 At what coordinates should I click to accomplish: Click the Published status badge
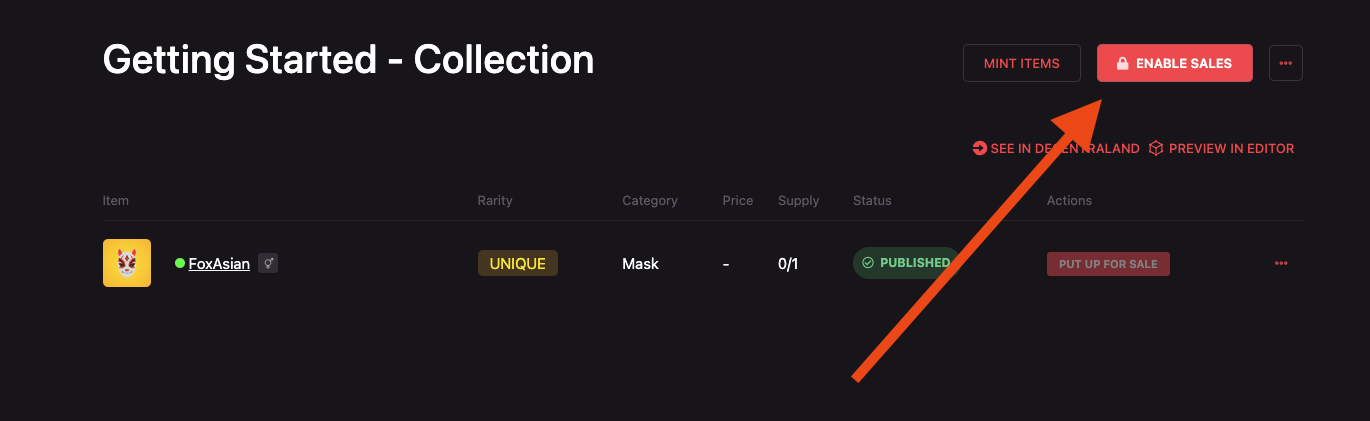(x=904, y=263)
